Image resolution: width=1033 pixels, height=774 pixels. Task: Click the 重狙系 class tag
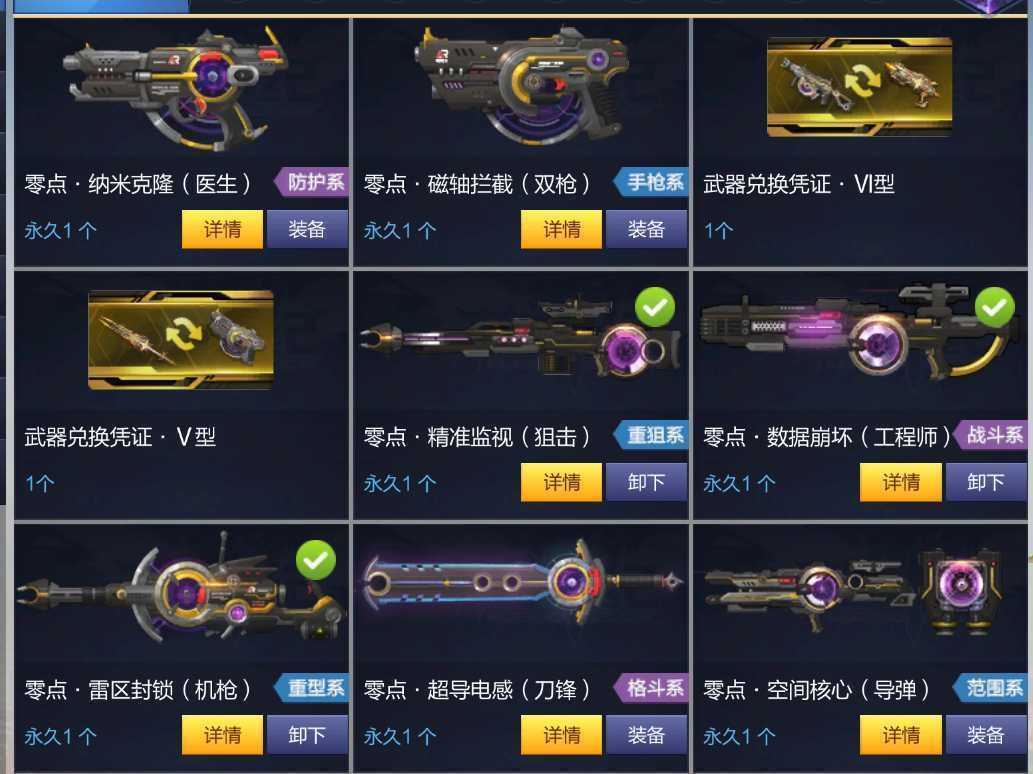[651, 435]
